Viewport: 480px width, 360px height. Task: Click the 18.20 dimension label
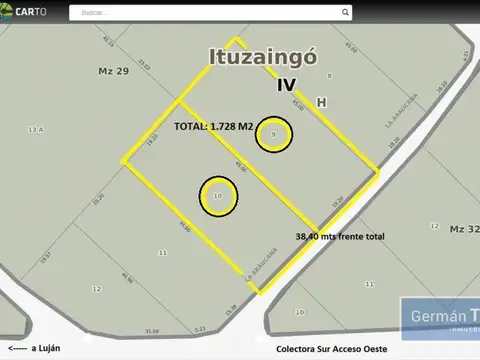click(x=442, y=87)
